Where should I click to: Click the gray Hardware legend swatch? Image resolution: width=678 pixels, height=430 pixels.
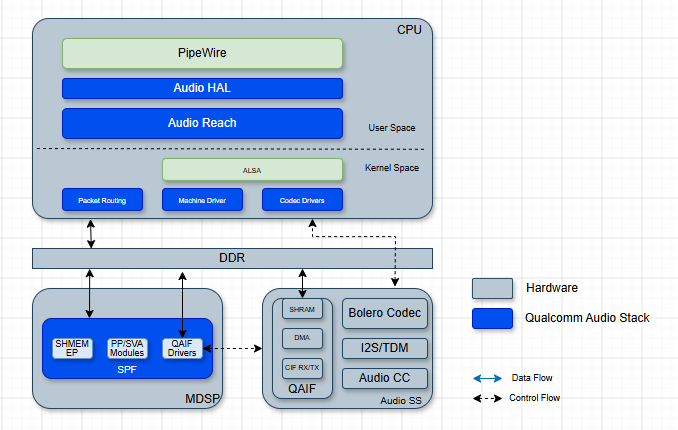coord(493,289)
